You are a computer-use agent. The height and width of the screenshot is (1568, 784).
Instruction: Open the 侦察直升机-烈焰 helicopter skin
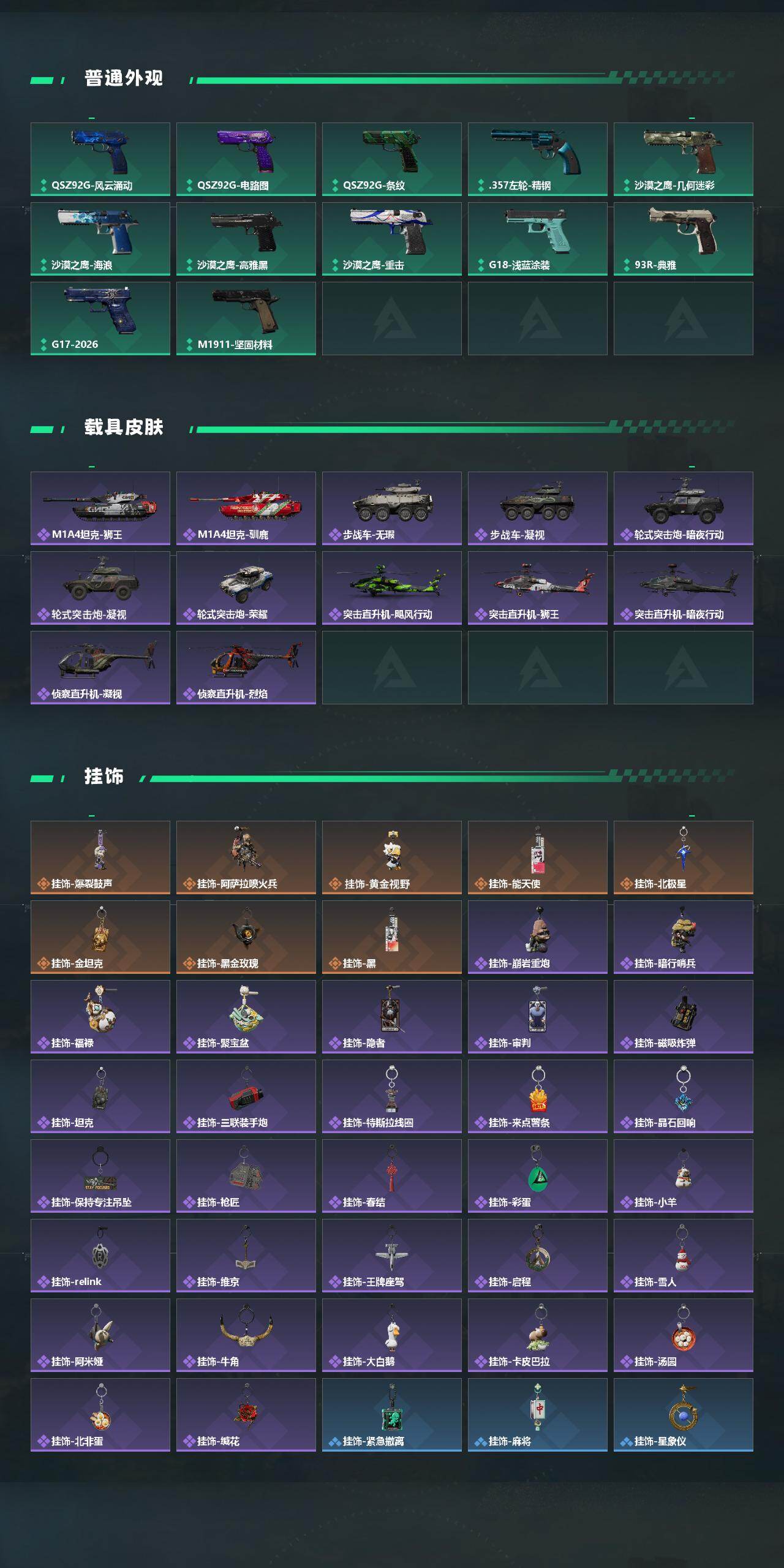pos(246,668)
